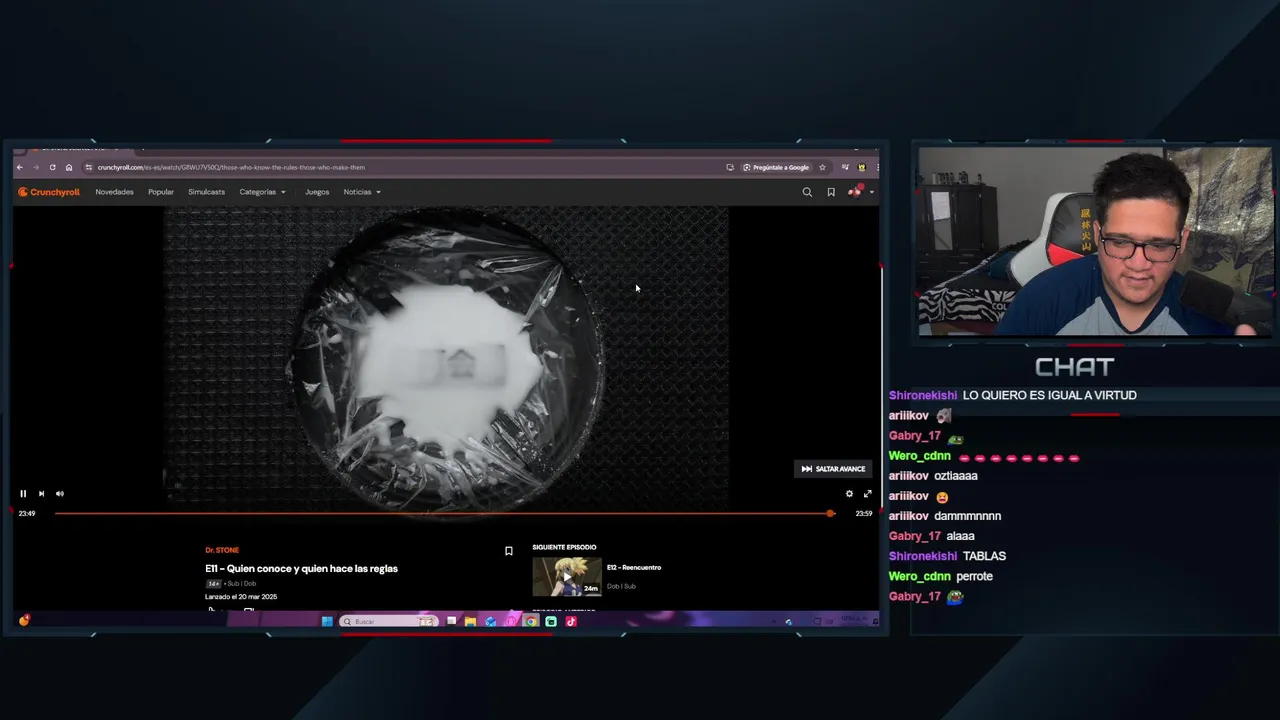Click the 14+ age rating badge
Viewport: 1280px width, 720px height.
pos(213,583)
